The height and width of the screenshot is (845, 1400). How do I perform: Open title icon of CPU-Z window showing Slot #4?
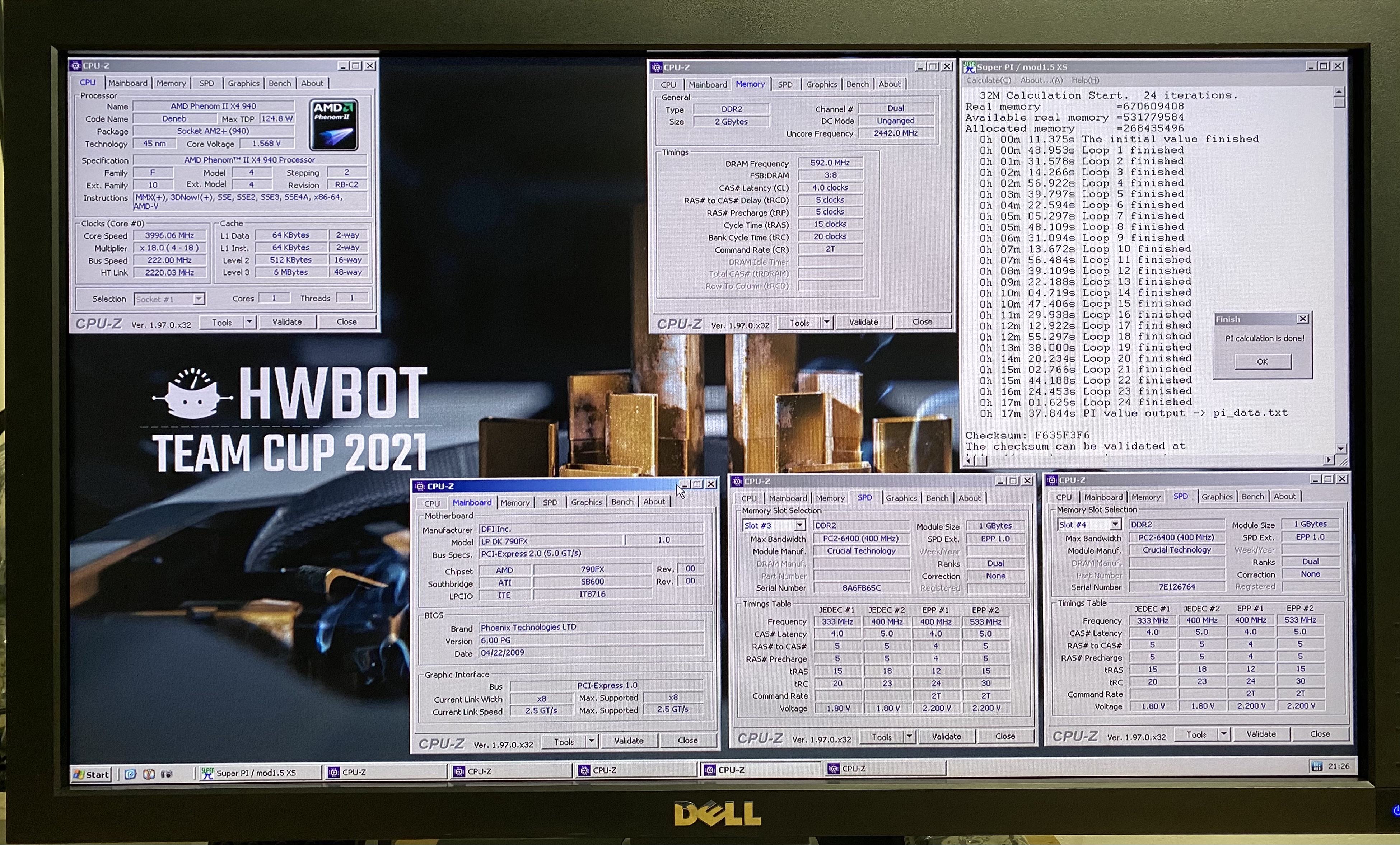1052,480
